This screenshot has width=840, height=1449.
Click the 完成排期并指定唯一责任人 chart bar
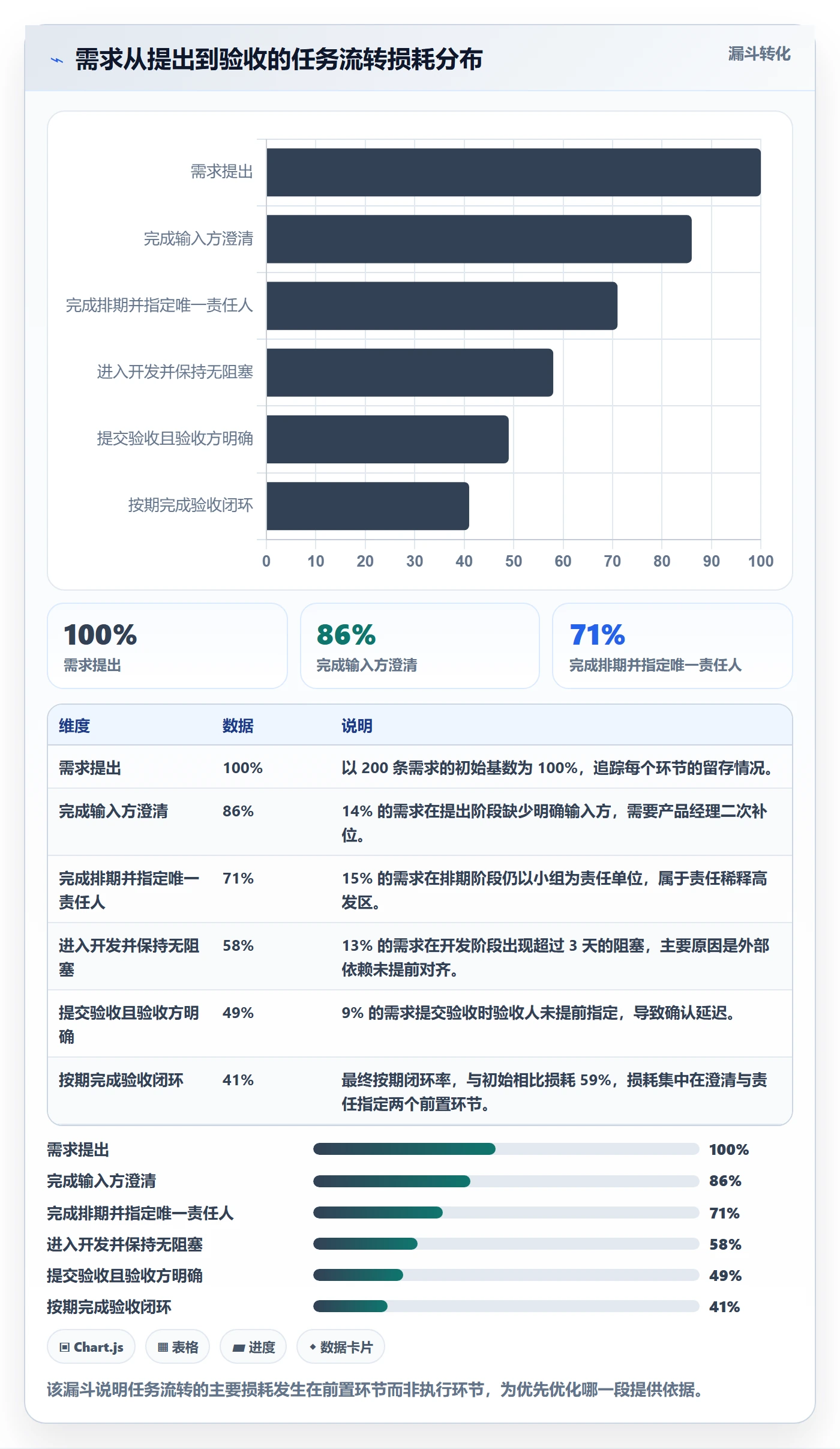pos(442,306)
